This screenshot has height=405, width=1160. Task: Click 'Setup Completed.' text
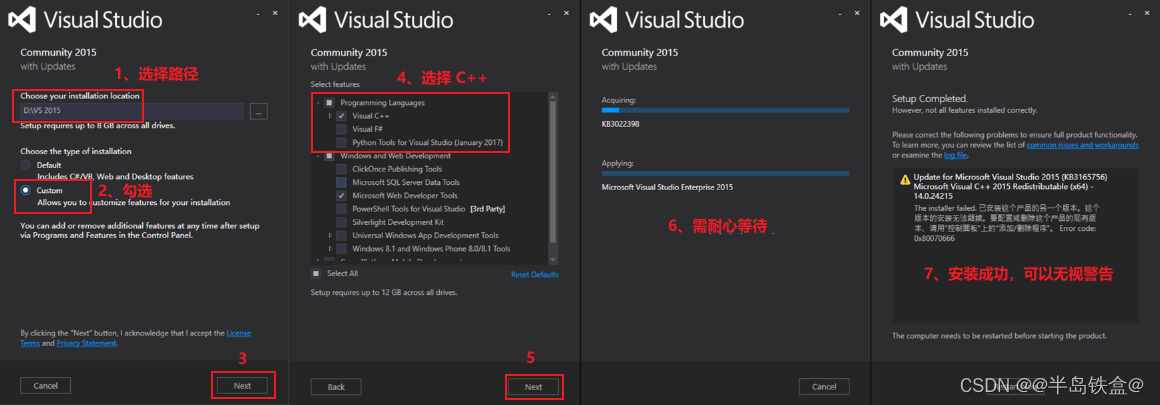(930, 98)
